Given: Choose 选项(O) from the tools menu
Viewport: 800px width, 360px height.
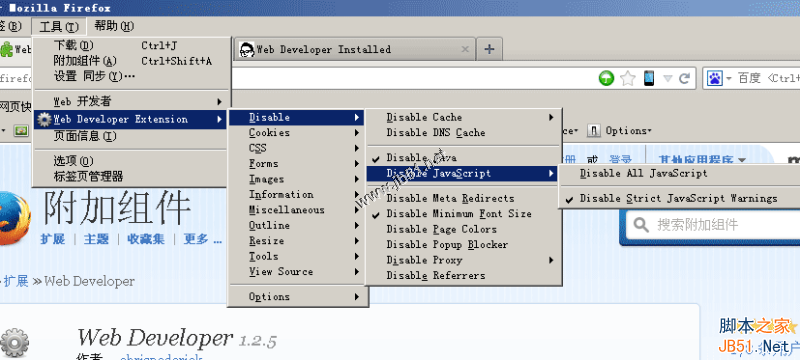Looking at the screenshot, I should [131, 161].
